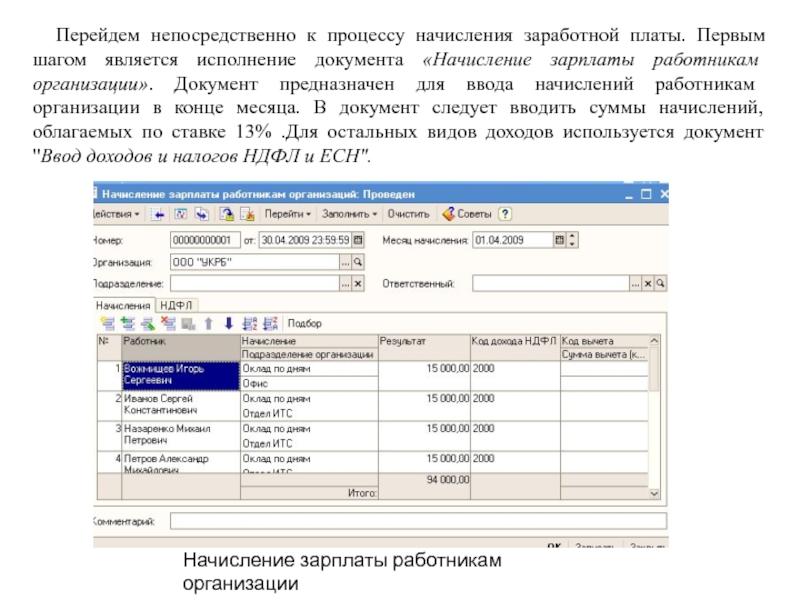Click the enter-on-basis toolbar icon
Screen dimensions: 800x600
(202, 214)
